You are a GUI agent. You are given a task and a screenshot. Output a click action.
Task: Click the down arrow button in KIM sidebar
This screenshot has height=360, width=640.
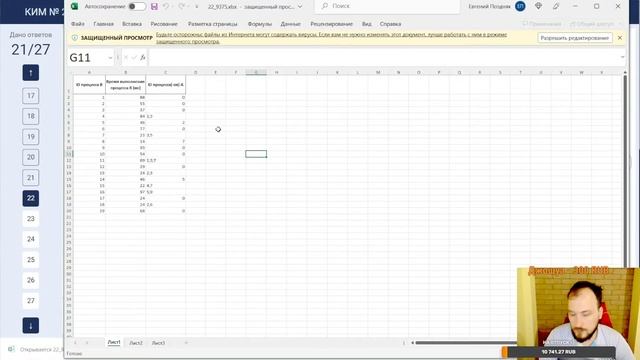coord(31,325)
